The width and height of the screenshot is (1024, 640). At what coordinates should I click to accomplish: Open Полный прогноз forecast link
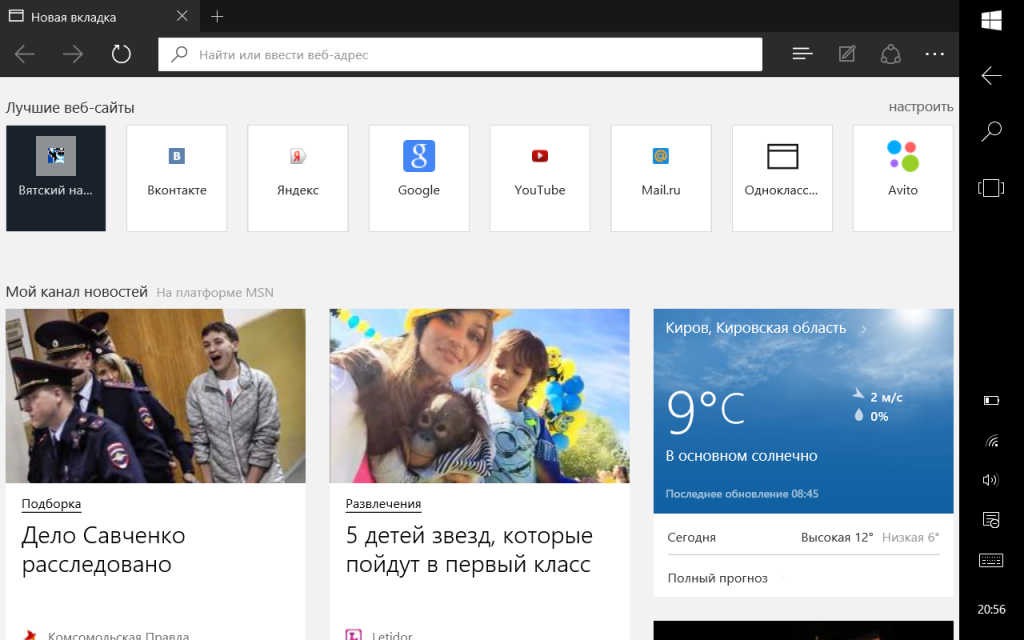[717, 578]
